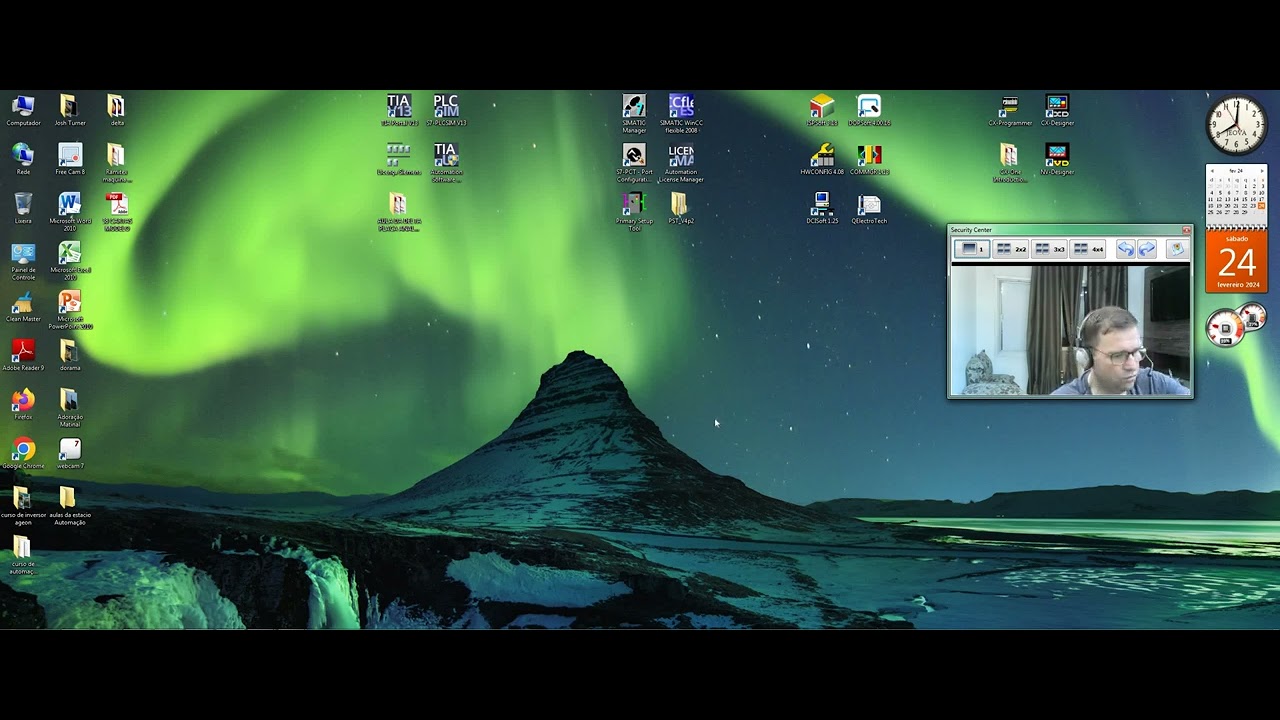Open the PDF document desktop file
The height and width of the screenshot is (720, 1280).
[x=117, y=211]
